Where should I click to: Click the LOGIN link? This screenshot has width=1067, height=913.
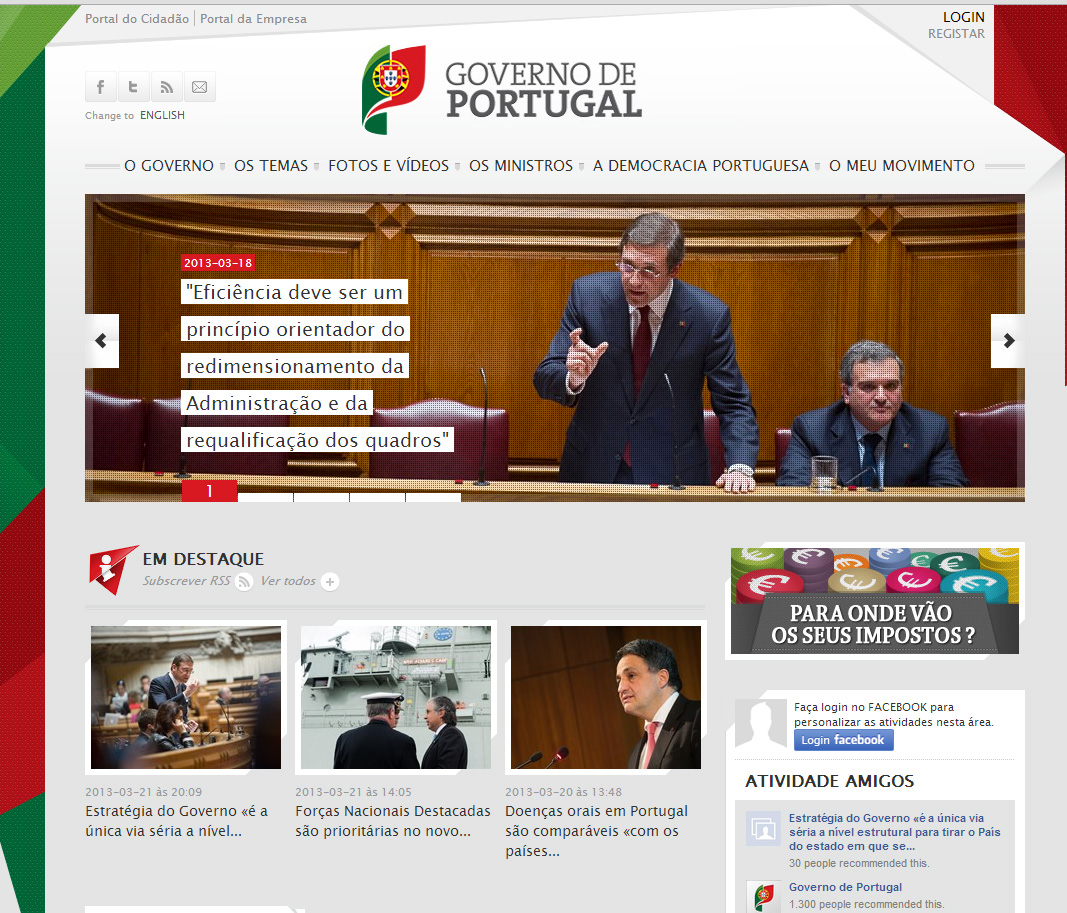tap(963, 17)
